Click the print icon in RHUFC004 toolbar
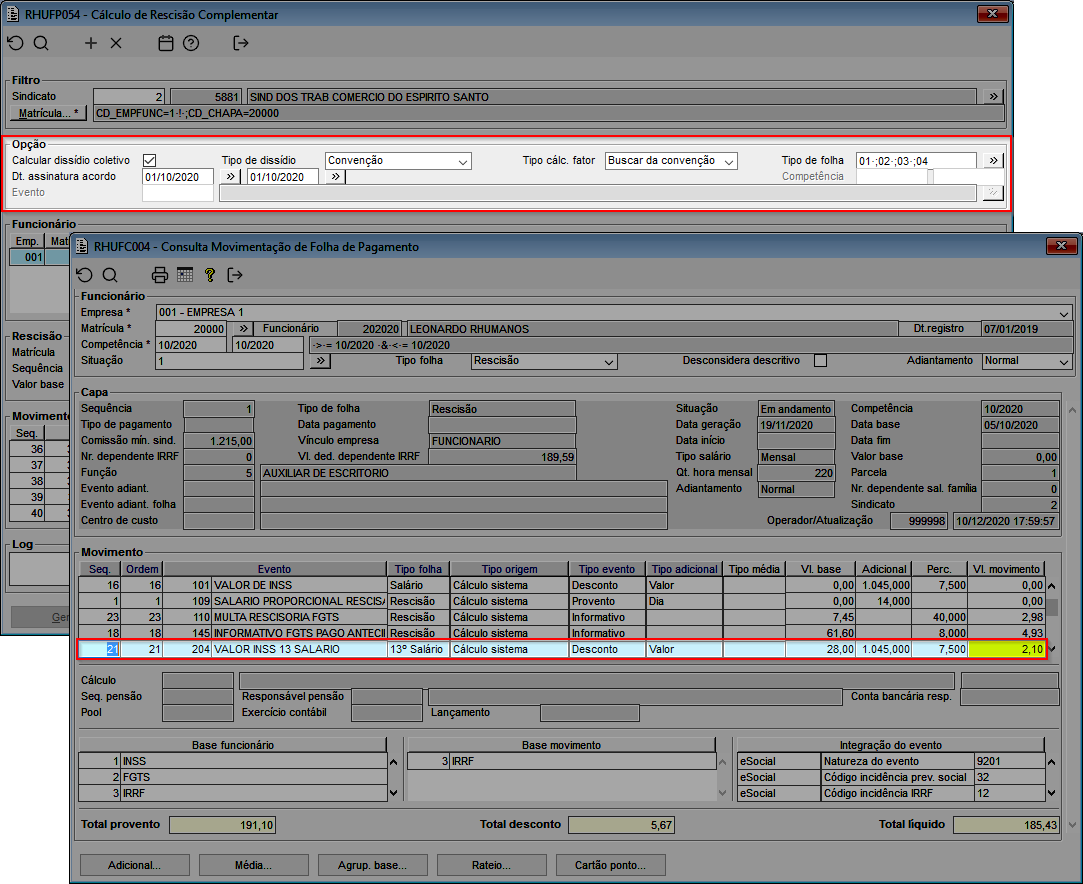Image resolution: width=1083 pixels, height=884 pixels. point(160,275)
